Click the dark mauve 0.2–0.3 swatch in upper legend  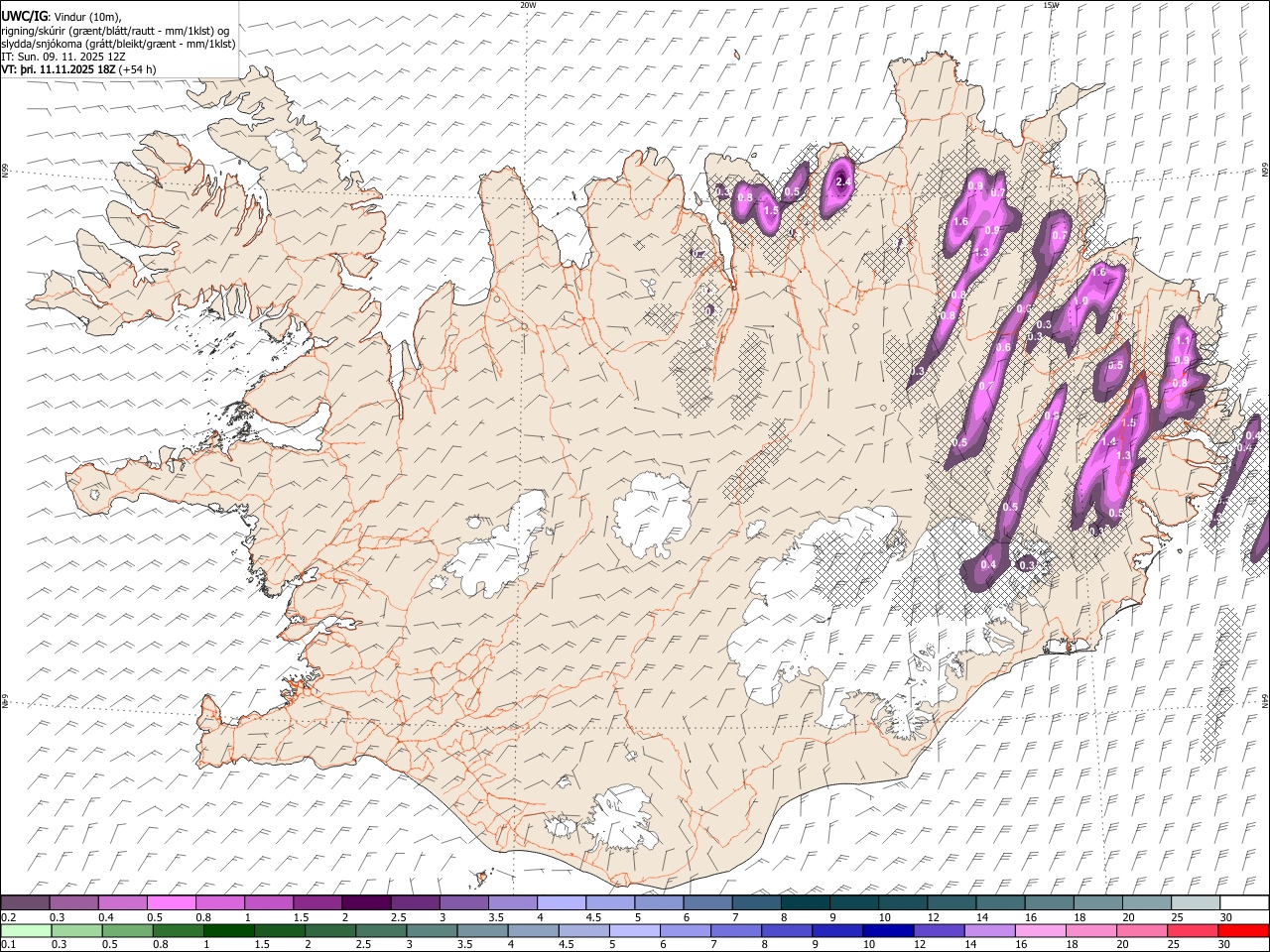(26, 903)
